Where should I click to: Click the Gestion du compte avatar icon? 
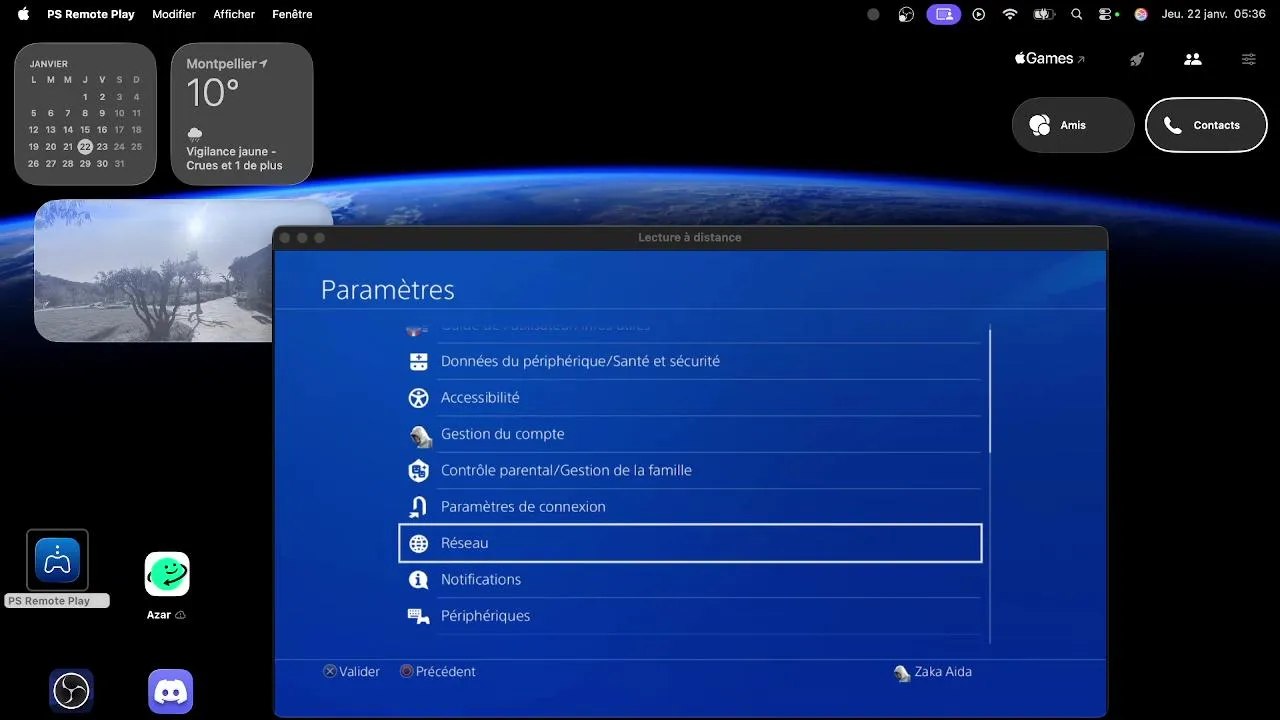(x=419, y=435)
